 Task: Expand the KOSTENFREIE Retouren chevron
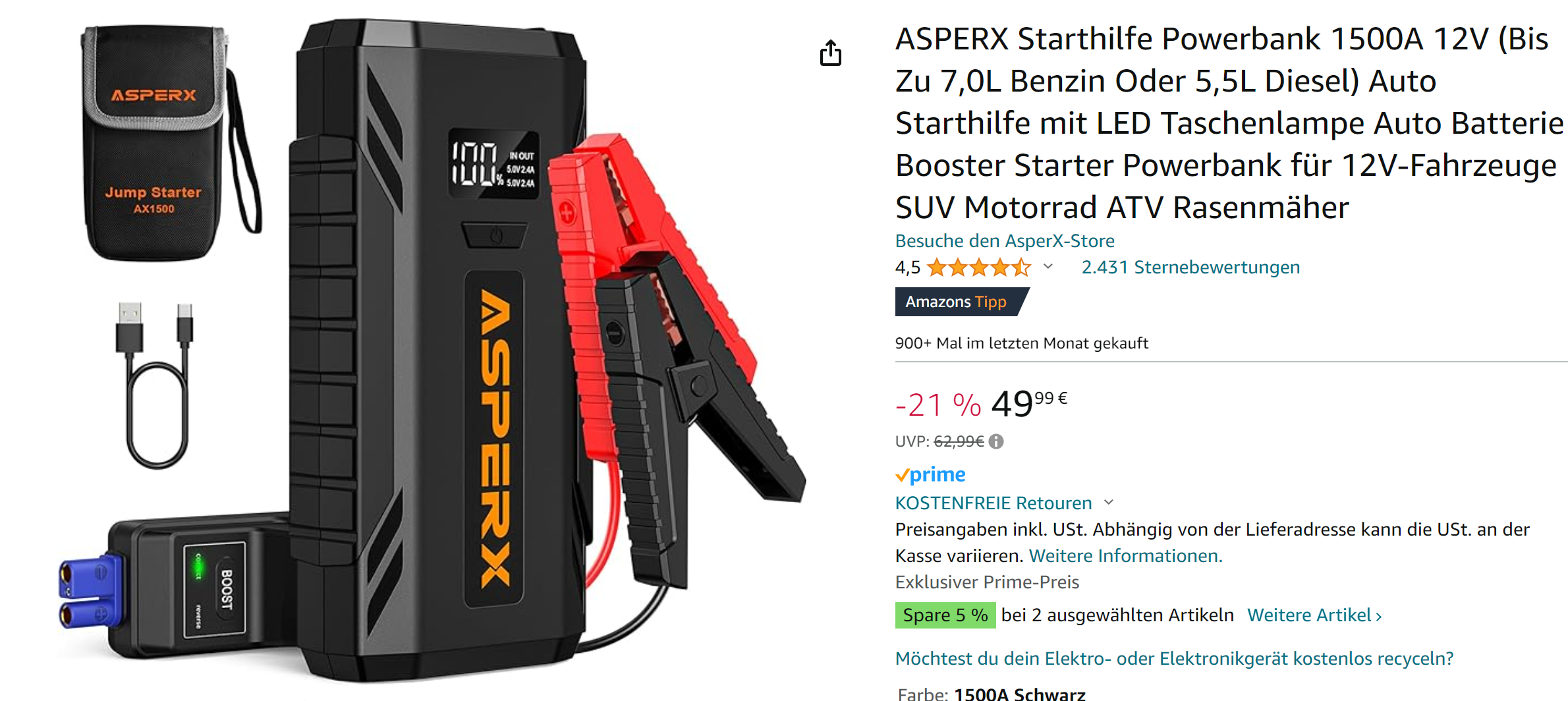tap(1109, 503)
